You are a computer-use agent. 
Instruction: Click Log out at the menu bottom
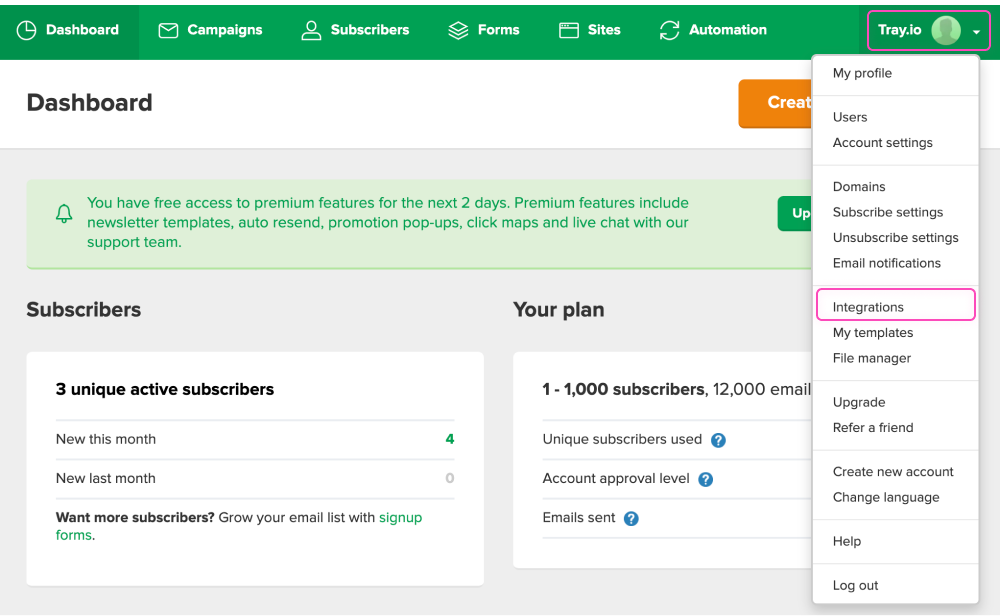[x=854, y=585]
